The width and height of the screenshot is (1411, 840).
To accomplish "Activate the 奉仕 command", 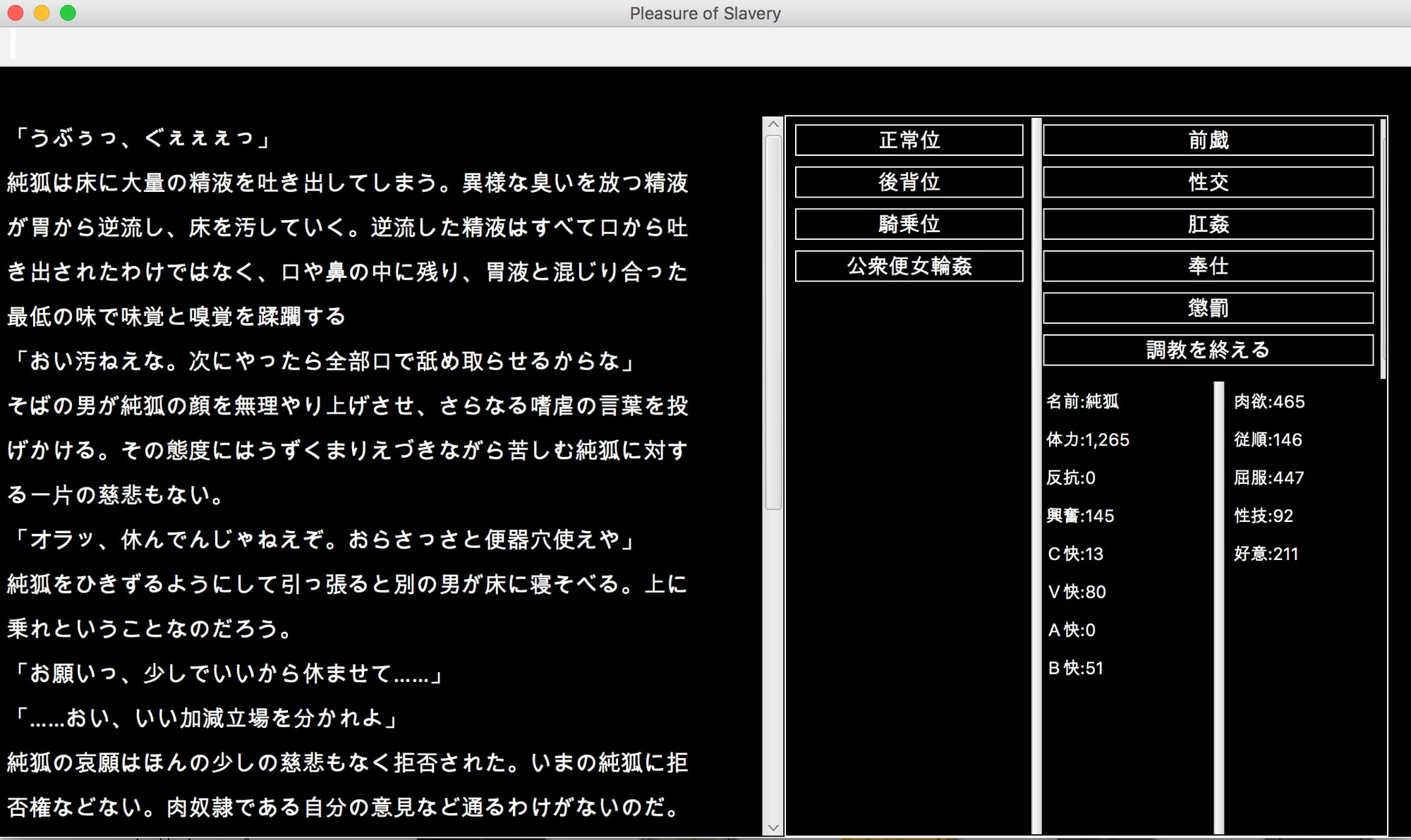I will point(1208,267).
